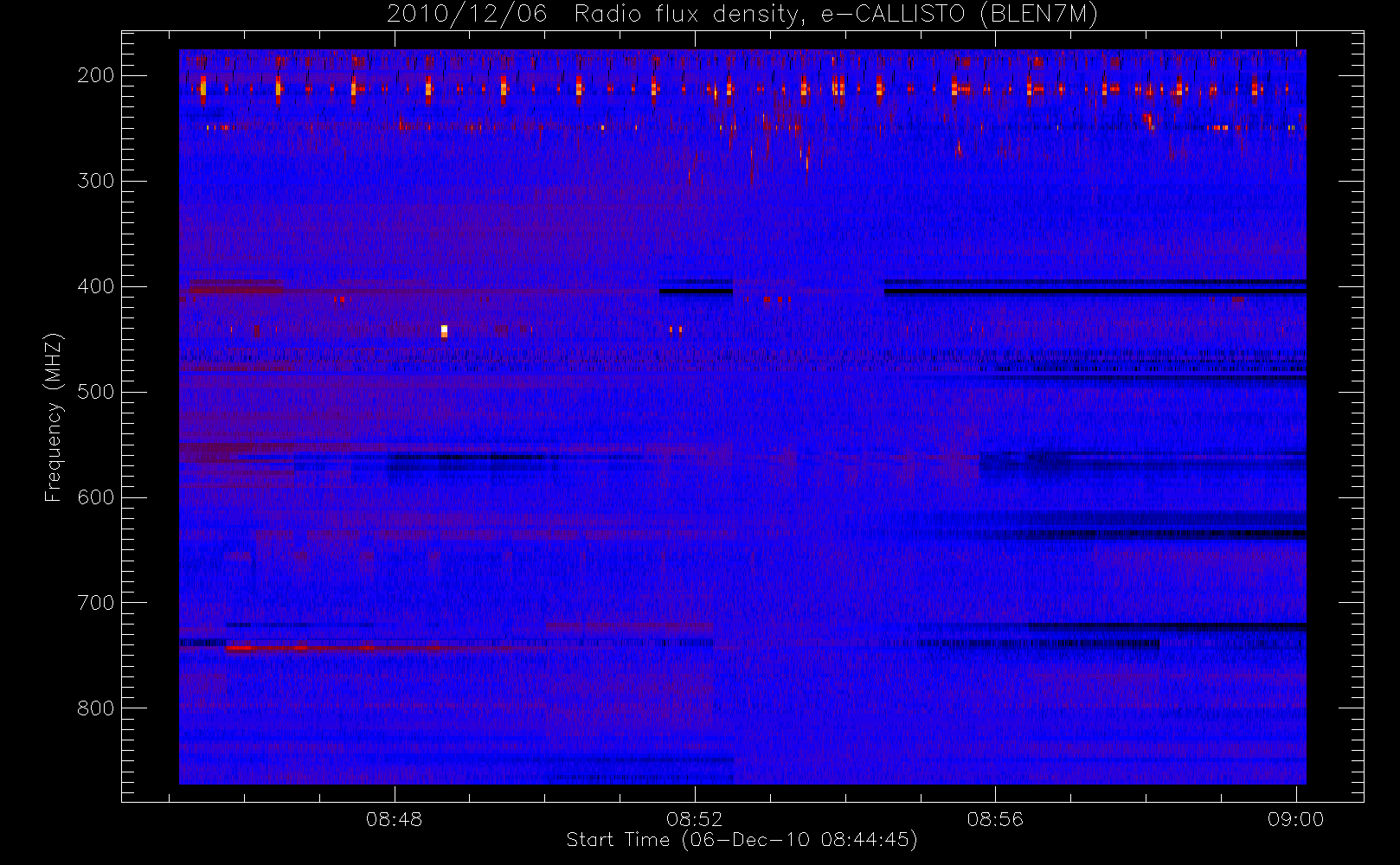The width and height of the screenshot is (1400, 865).
Task: Click the bright white burst near 440 MHz
Action: pos(444,330)
